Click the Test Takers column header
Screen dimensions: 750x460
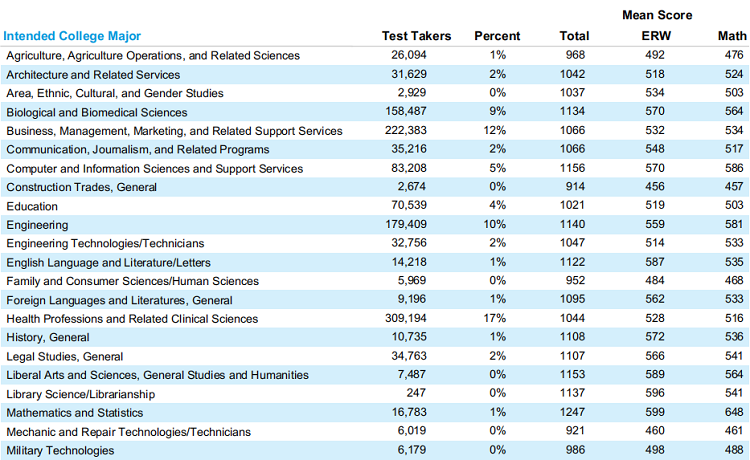click(x=416, y=36)
